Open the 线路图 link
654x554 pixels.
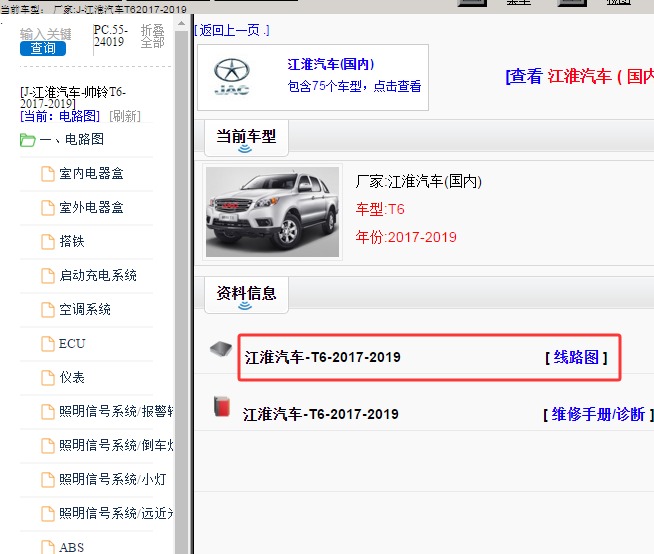[576, 358]
